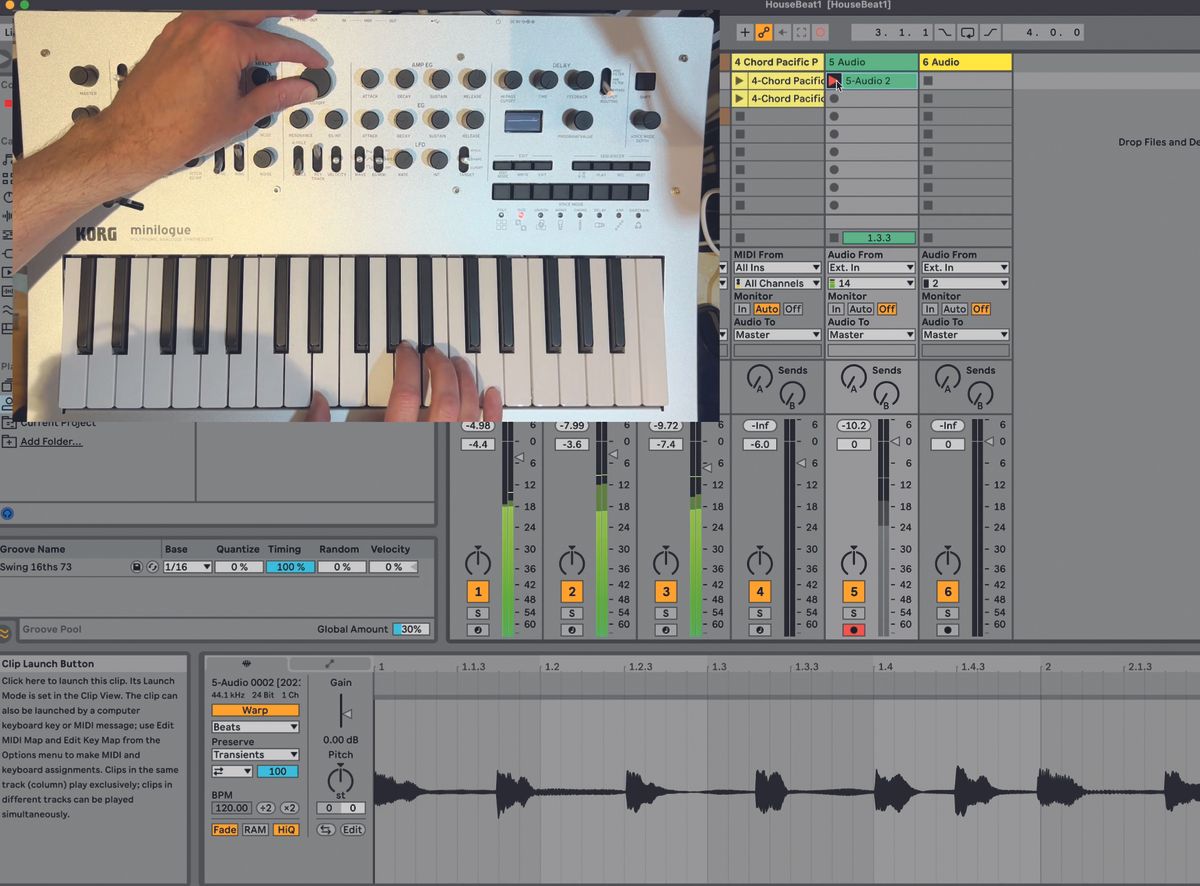The height and width of the screenshot is (886, 1200).
Task: Select the 6 Audio track header
Action: [x=965, y=62]
